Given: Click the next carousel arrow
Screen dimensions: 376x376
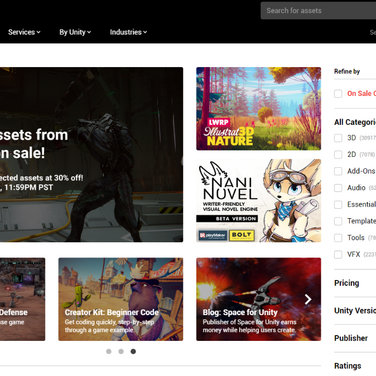Looking at the screenshot, I should click(308, 299).
